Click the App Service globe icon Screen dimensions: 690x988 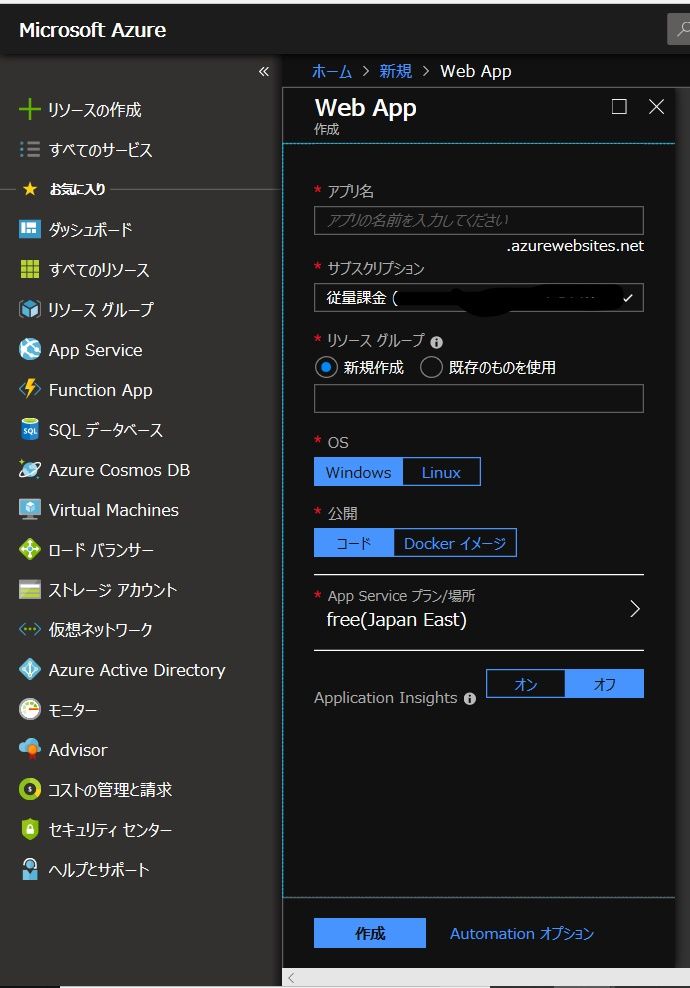pyautogui.click(x=30, y=349)
